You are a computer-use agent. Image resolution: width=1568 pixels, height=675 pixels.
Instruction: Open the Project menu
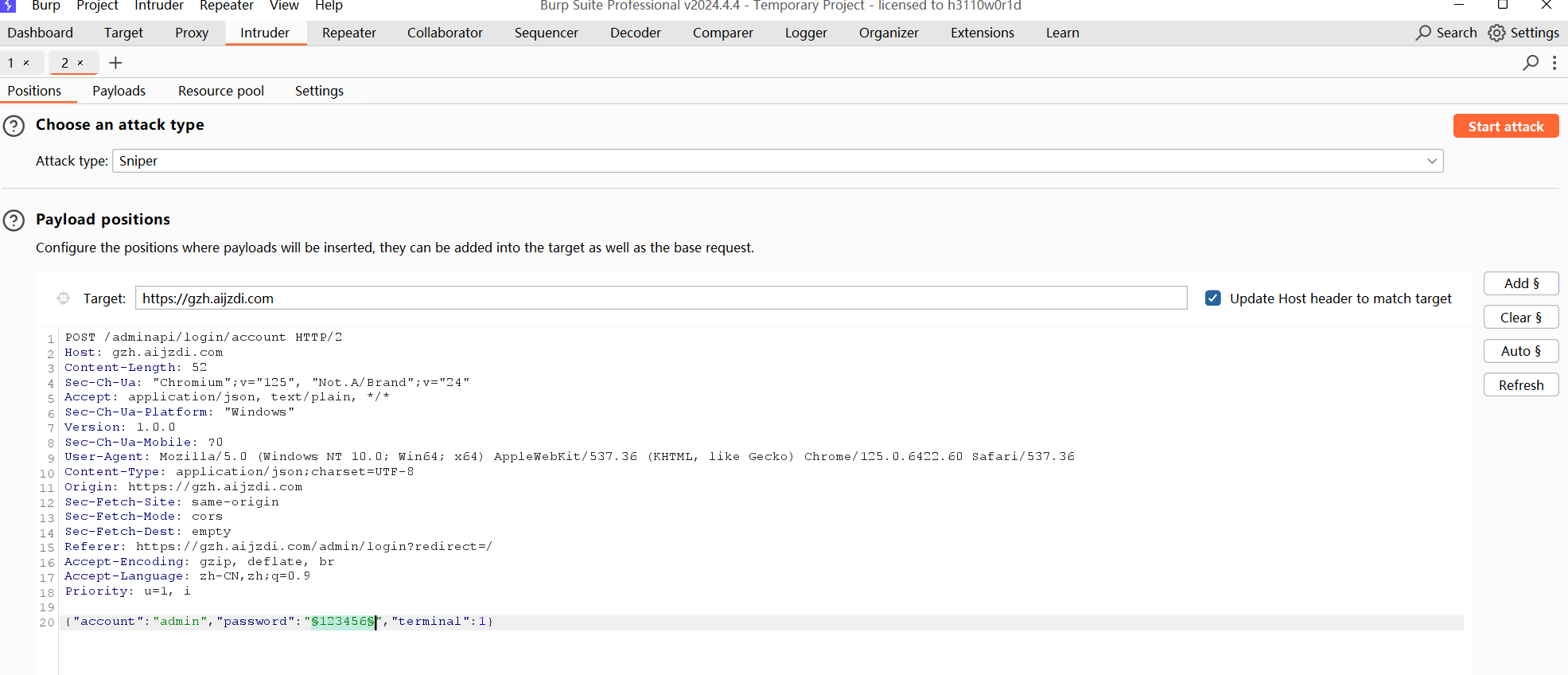point(98,6)
